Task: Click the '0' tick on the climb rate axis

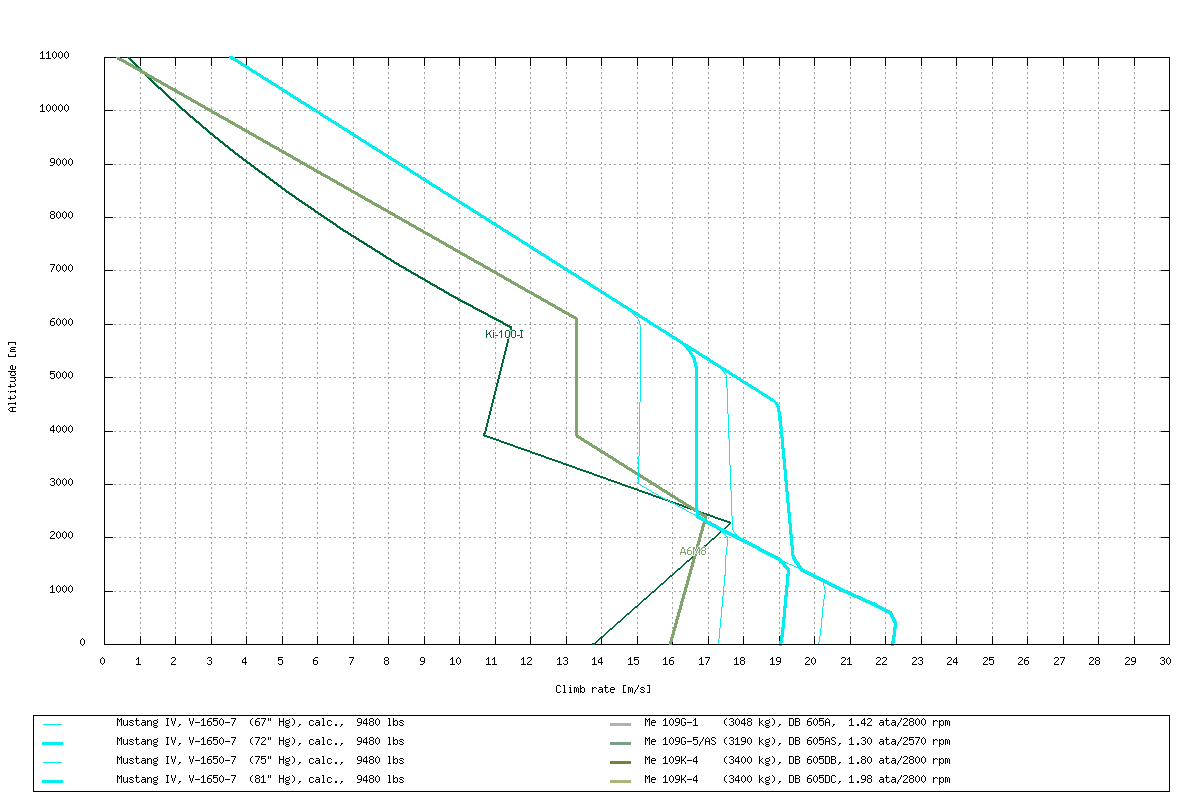Action: pyautogui.click(x=104, y=662)
